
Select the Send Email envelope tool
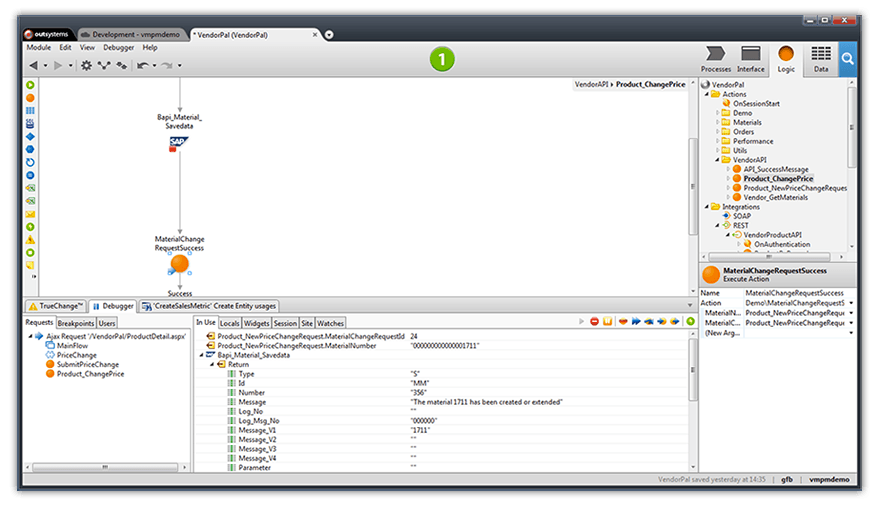click(30, 214)
